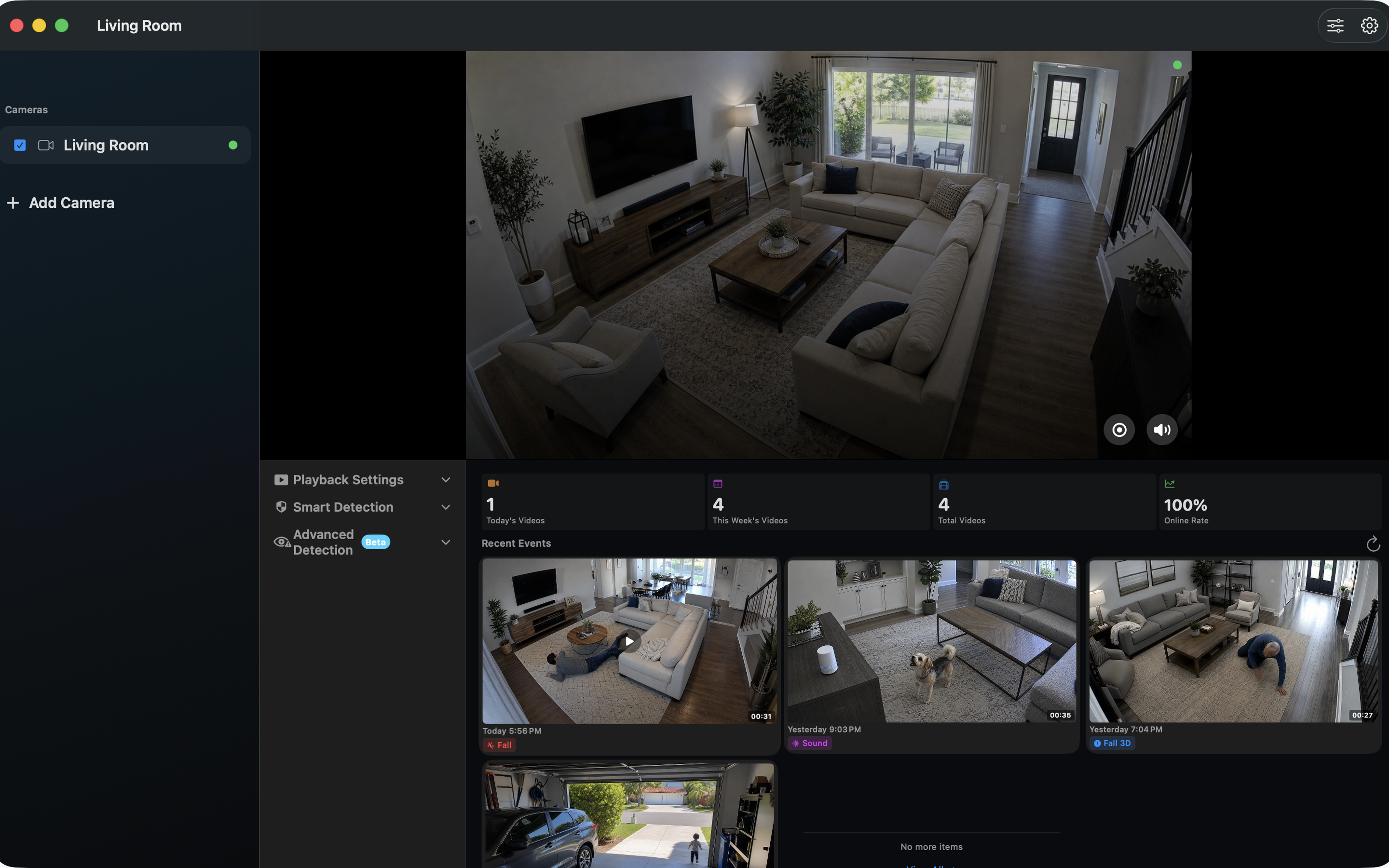The height and width of the screenshot is (868, 1389).
Task: Open the filter sliders icon in title bar
Action: click(1335, 26)
